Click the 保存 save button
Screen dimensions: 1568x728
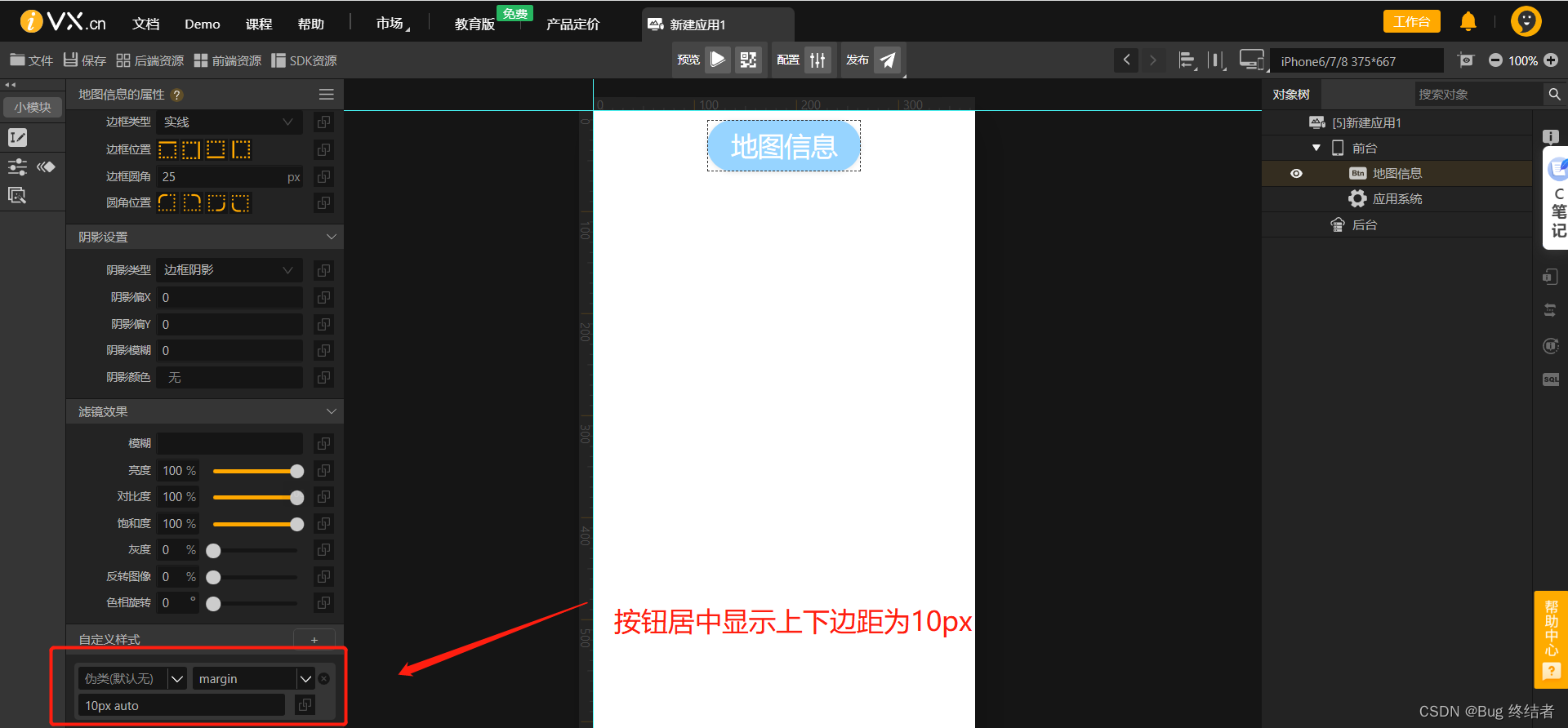tap(84, 60)
